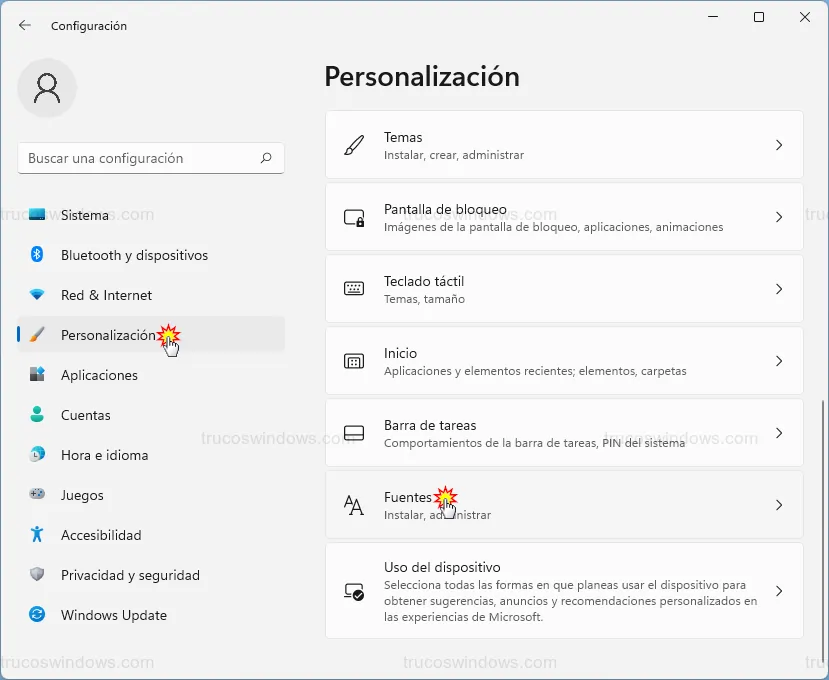Click the user profile avatar
The image size is (829, 680).
(47, 88)
